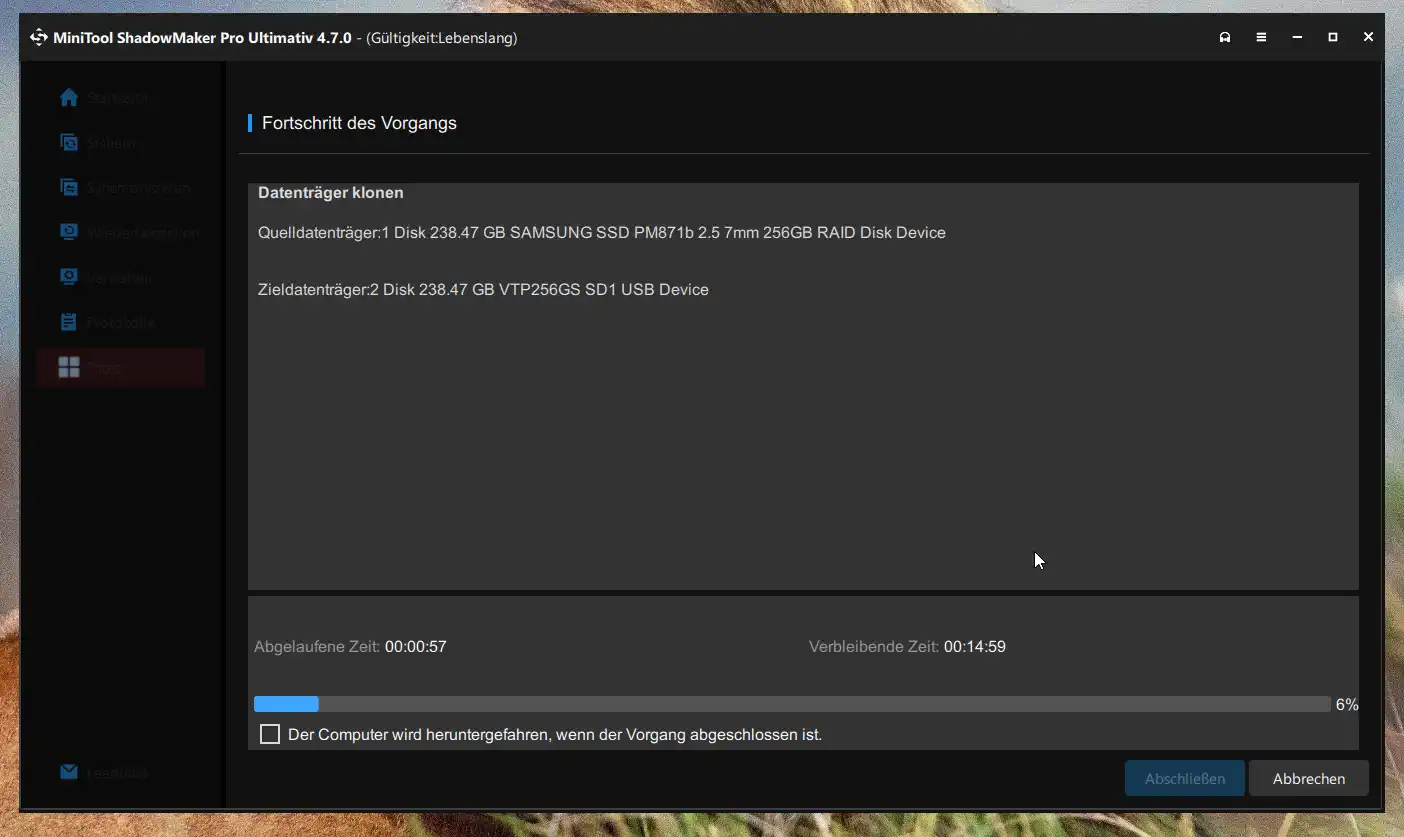This screenshot has height=837, width=1404.
Task: Click the headset support icon in title bar
Action: coord(1225,38)
